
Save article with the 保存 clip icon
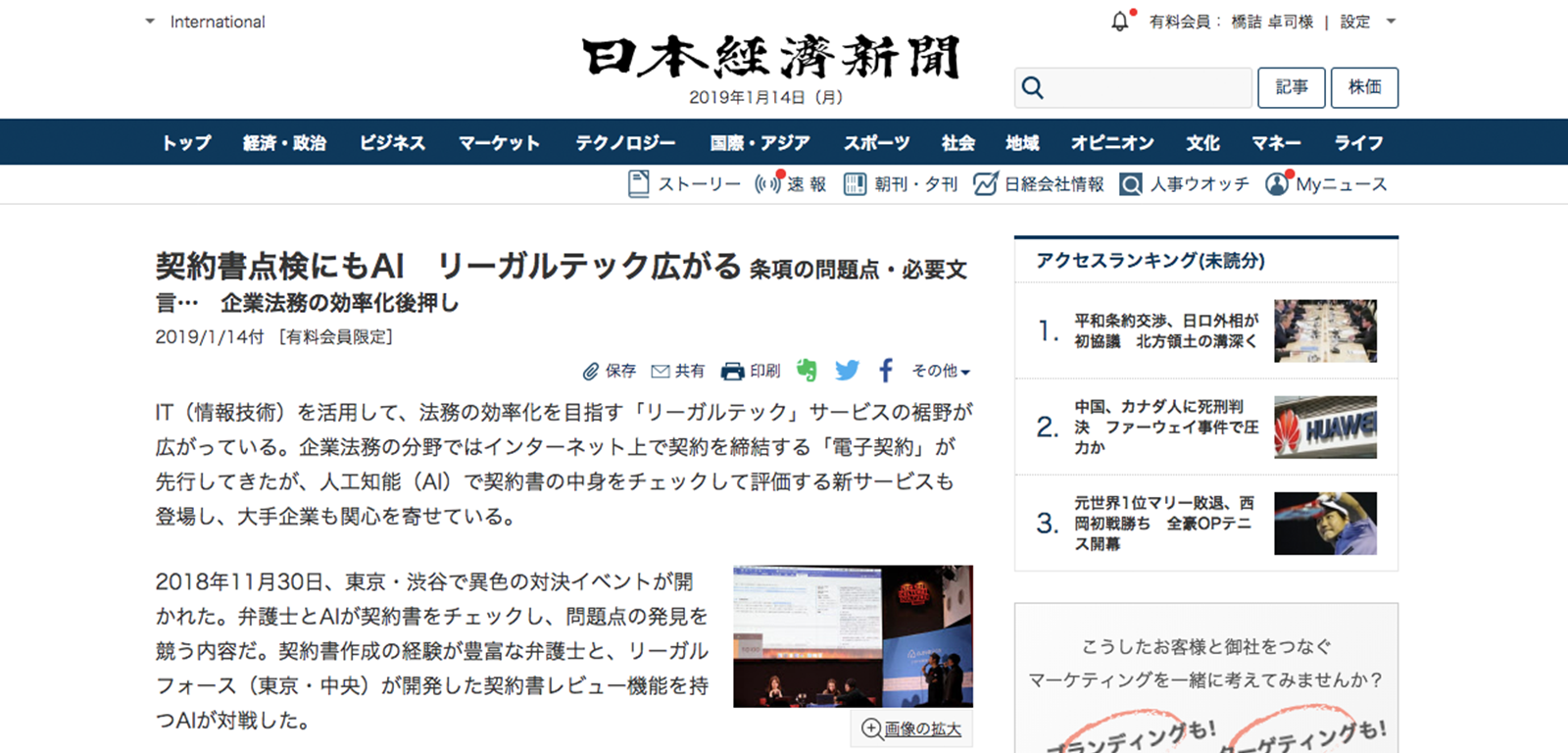[x=590, y=372]
